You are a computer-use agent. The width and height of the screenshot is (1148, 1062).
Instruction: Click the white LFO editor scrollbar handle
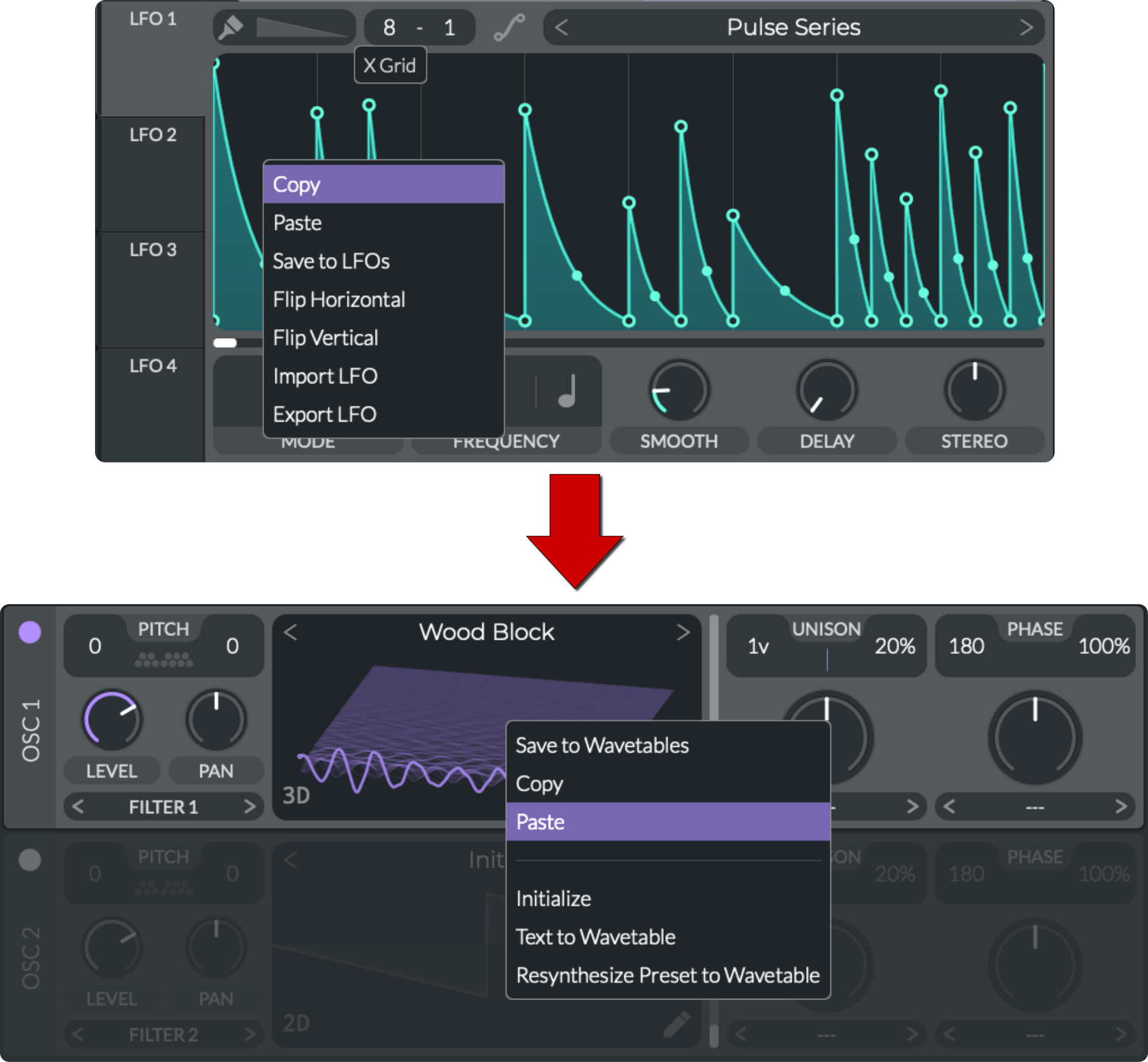(x=224, y=343)
